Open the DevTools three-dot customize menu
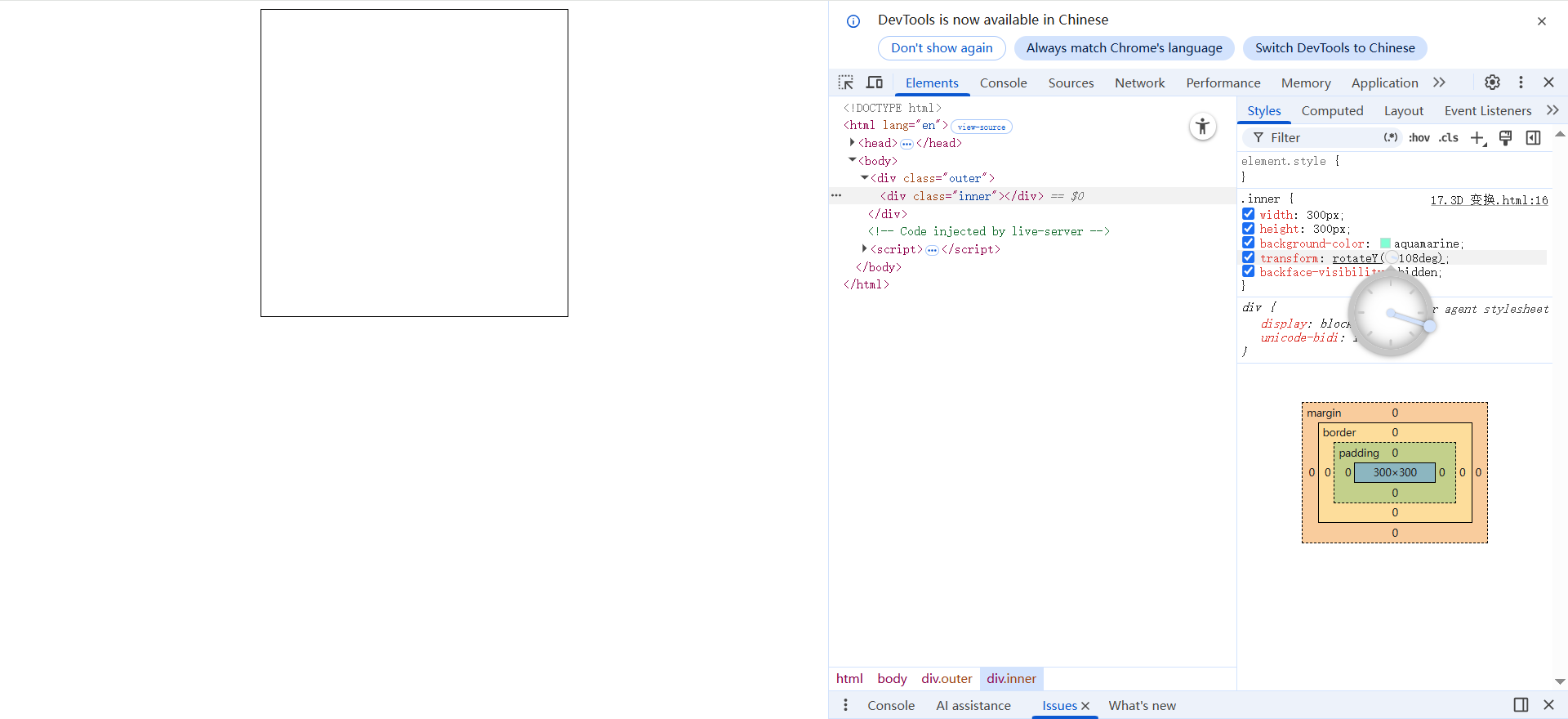 (1521, 83)
